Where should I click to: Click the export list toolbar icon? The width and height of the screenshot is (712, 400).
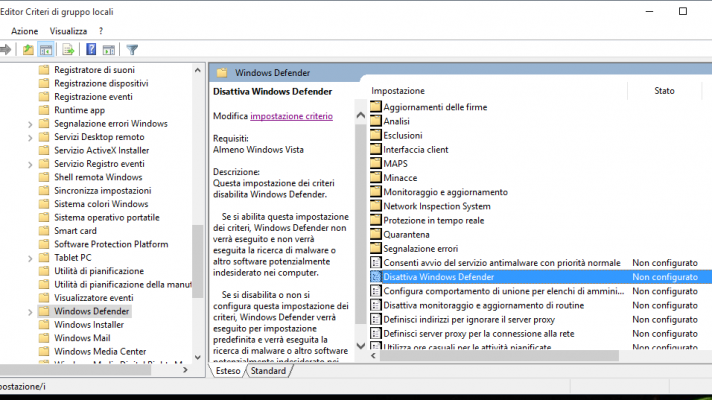tap(68, 49)
